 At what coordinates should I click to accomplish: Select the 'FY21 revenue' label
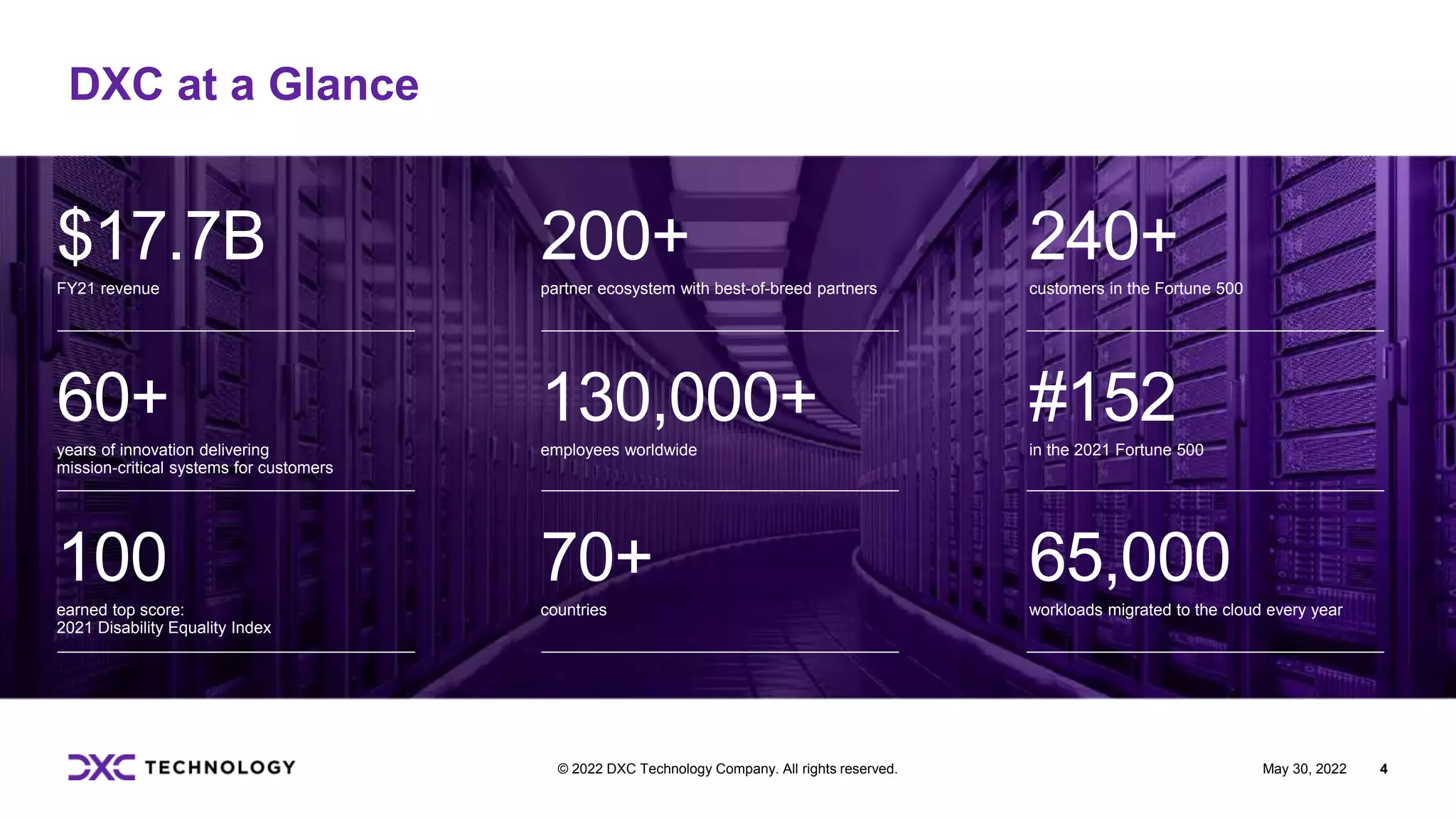point(108,289)
